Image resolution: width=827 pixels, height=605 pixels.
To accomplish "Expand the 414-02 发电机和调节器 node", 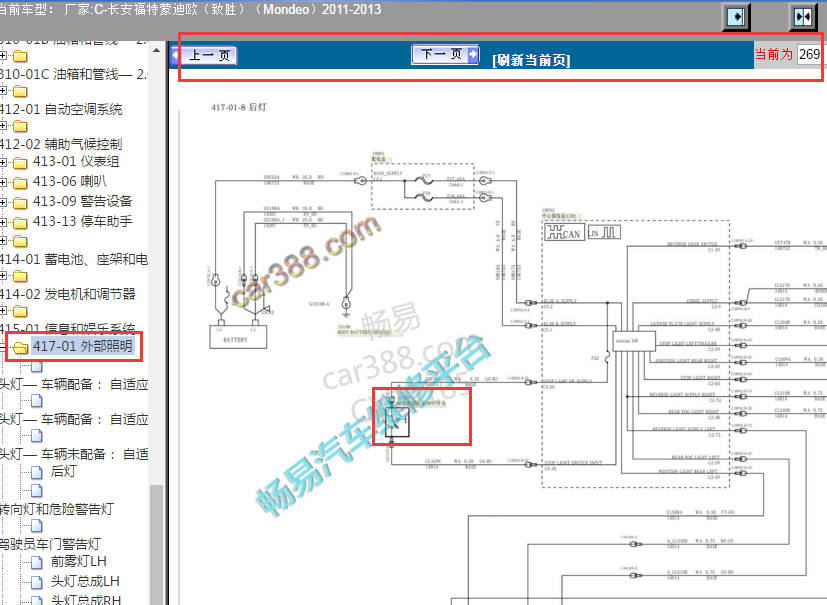I will (x=3, y=275).
